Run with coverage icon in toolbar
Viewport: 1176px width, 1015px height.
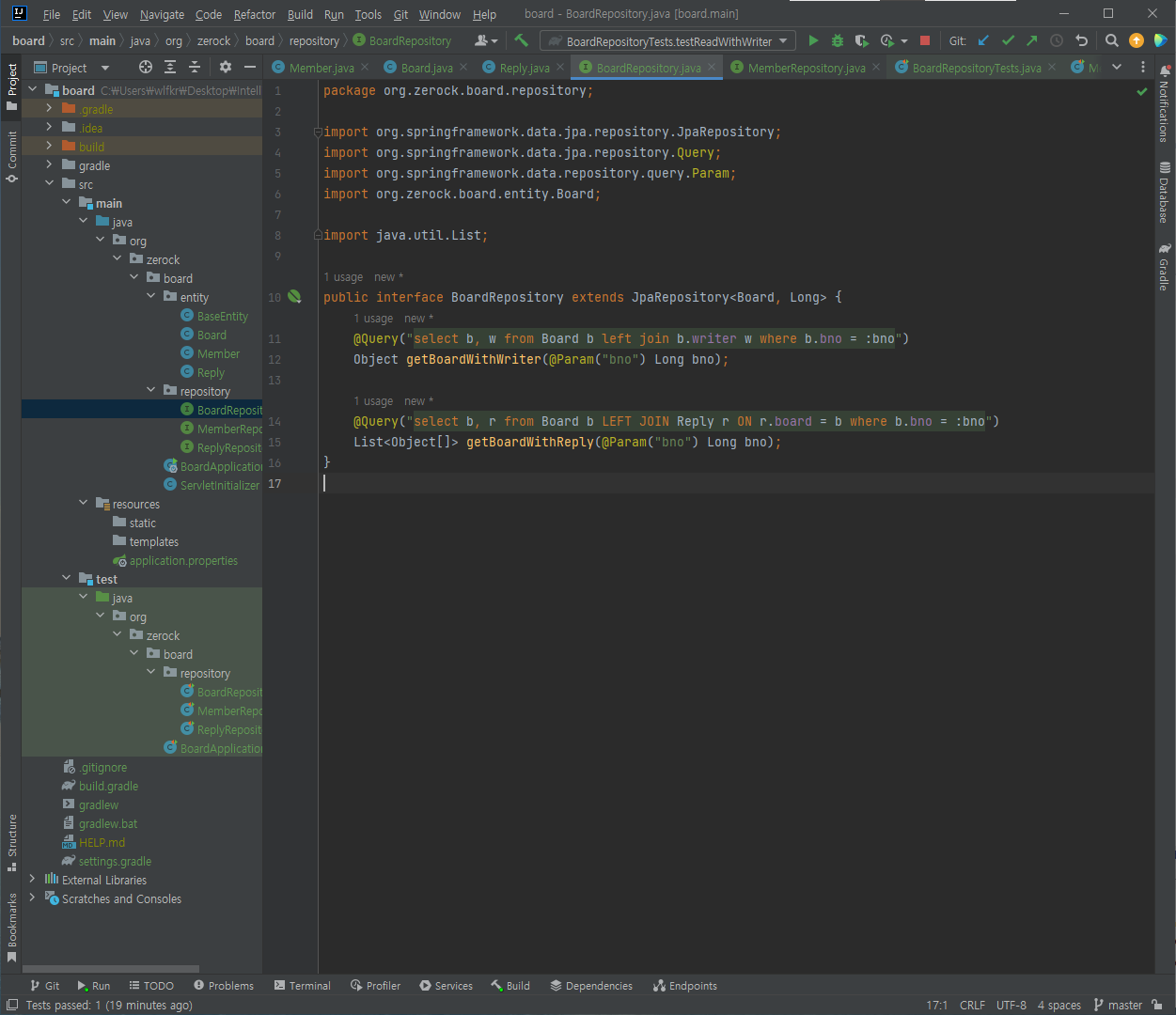click(x=860, y=40)
